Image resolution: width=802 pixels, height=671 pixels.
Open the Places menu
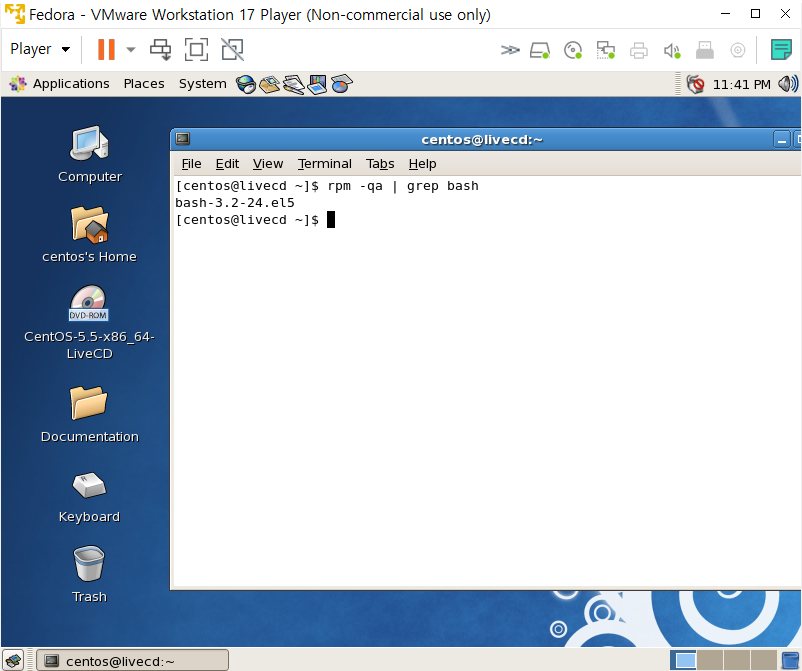pos(144,83)
